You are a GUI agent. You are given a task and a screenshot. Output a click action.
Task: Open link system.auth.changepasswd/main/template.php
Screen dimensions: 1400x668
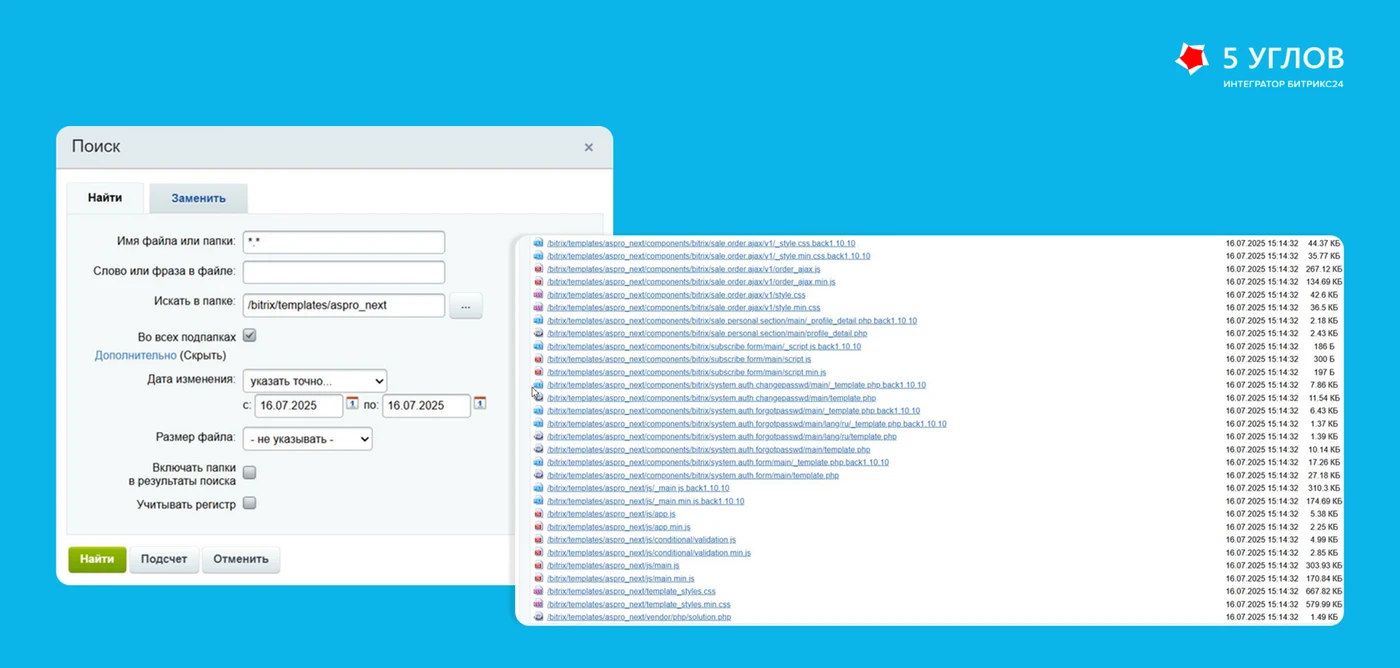coord(711,398)
